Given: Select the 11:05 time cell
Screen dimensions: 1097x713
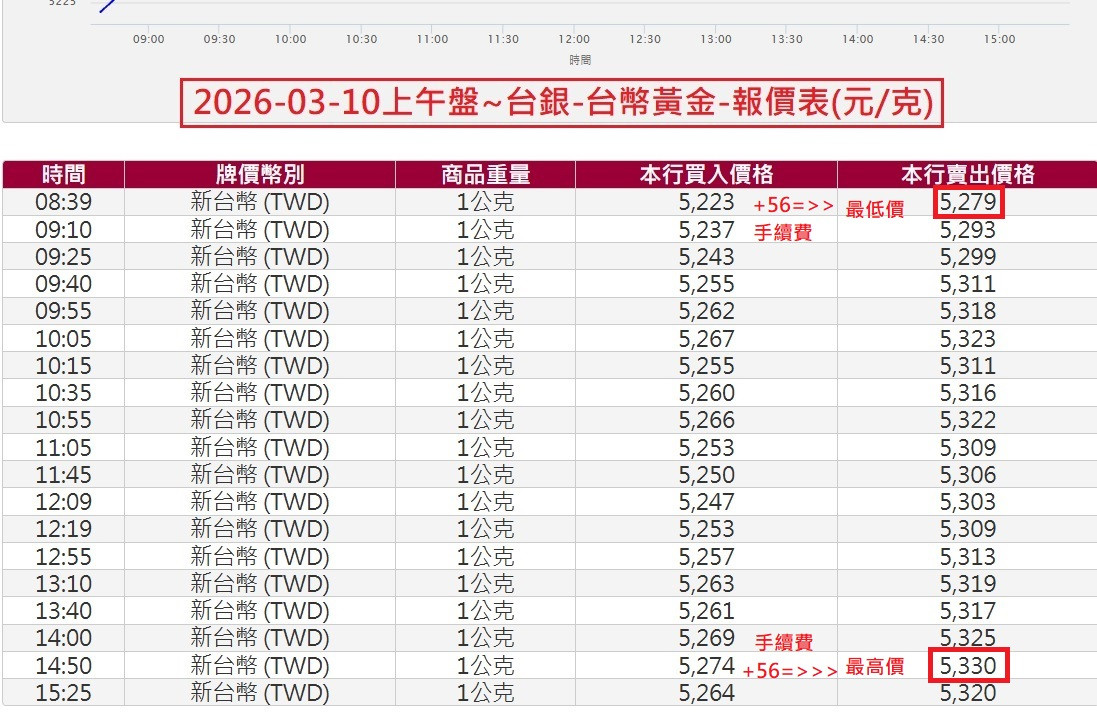Looking at the screenshot, I should [x=64, y=448].
